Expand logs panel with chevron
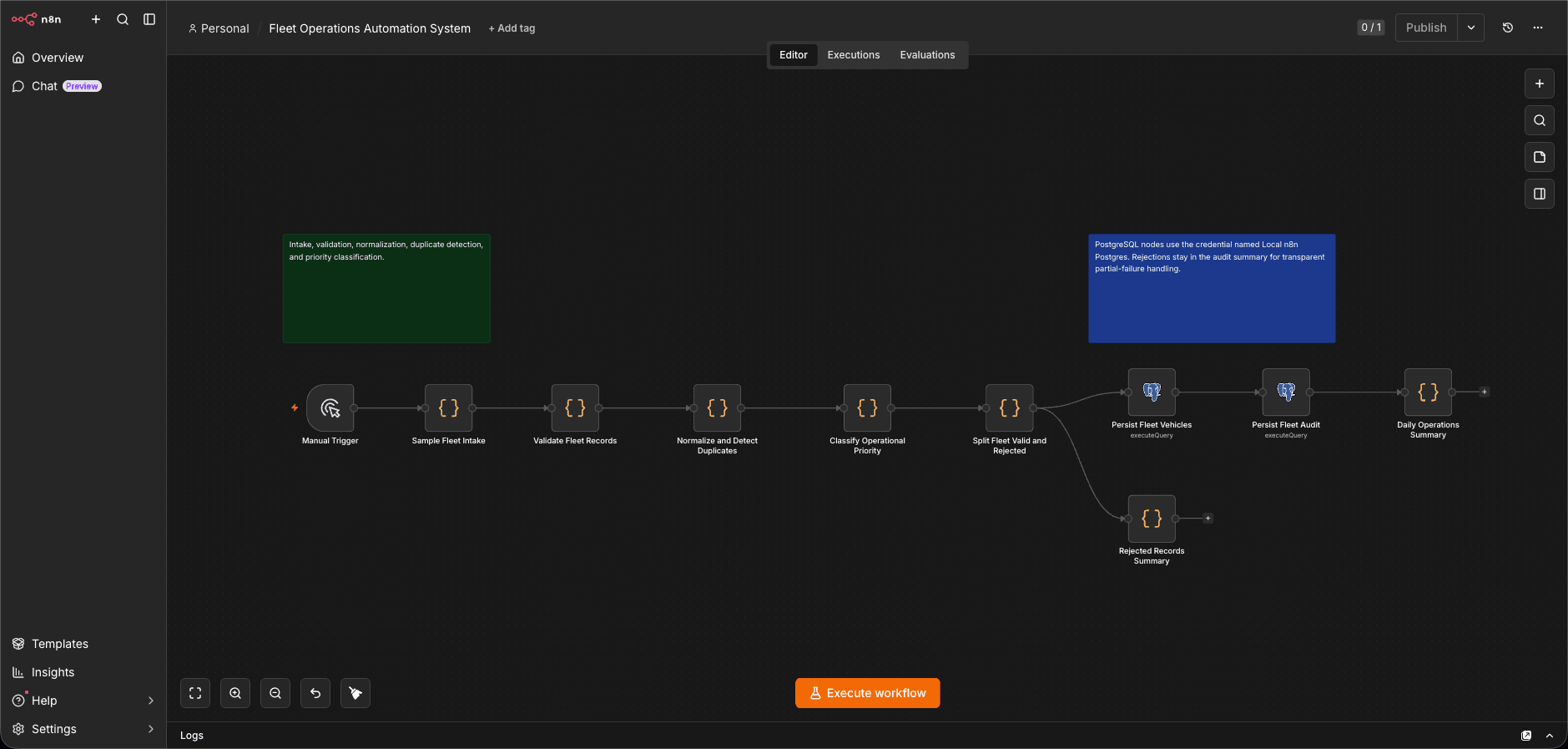Image resolution: width=1568 pixels, height=749 pixels. [x=1550, y=736]
